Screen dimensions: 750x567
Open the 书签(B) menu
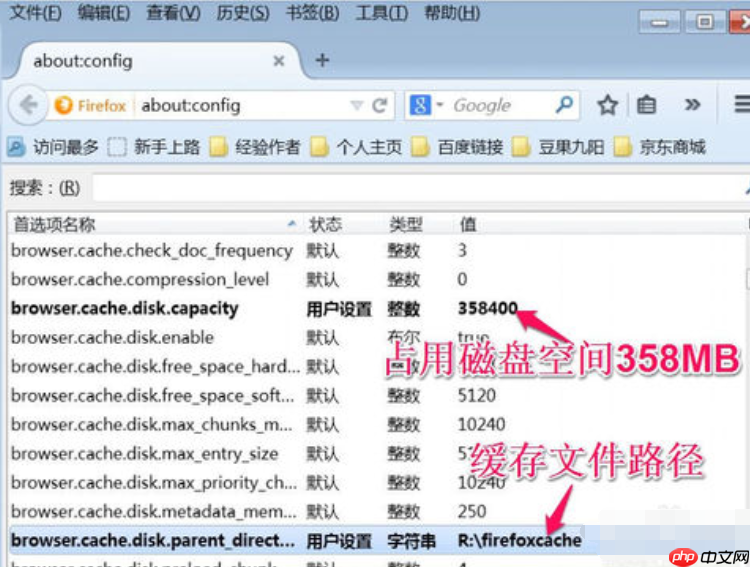pos(312,13)
